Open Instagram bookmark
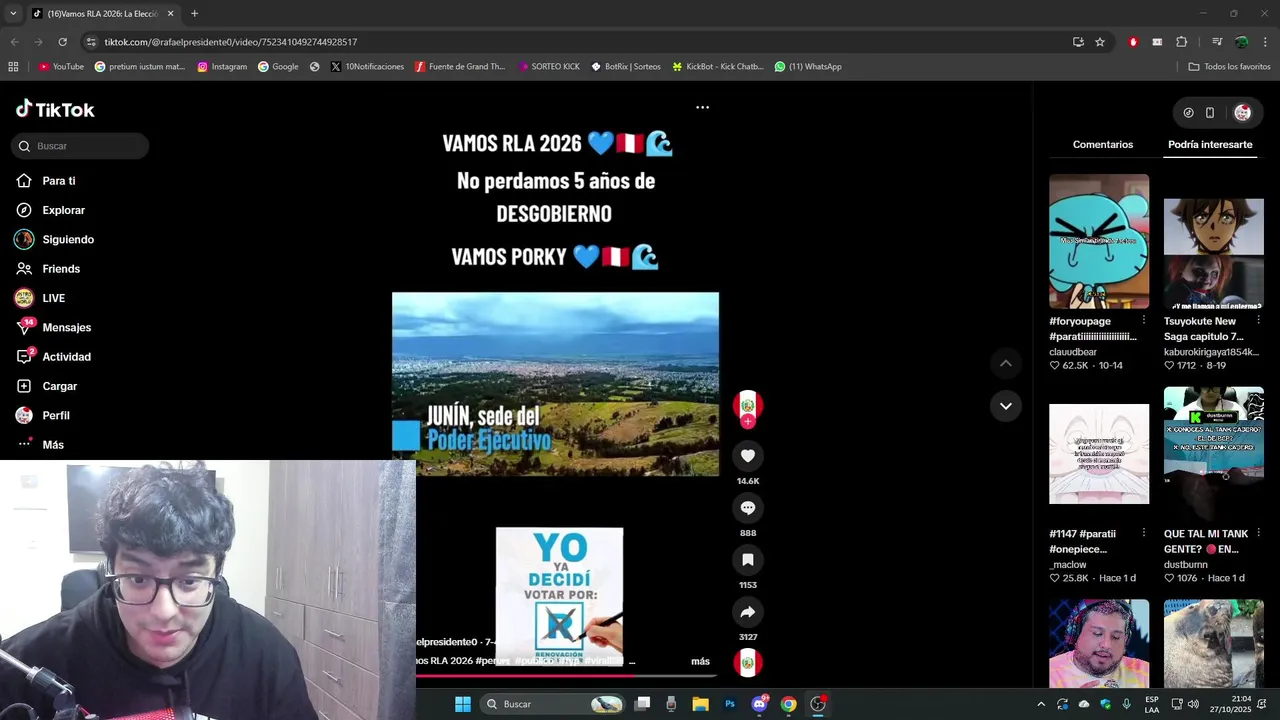The width and height of the screenshot is (1280, 720). tap(222, 67)
